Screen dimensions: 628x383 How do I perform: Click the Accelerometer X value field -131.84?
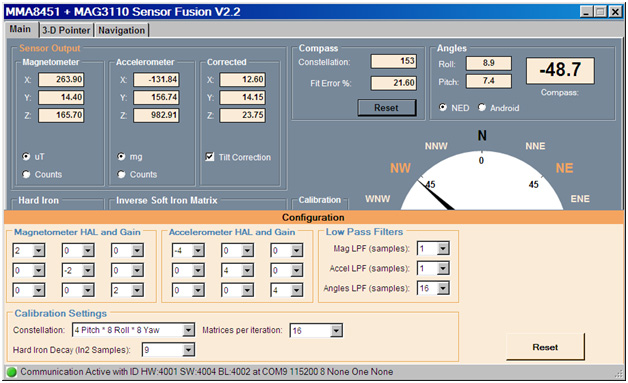click(156, 79)
